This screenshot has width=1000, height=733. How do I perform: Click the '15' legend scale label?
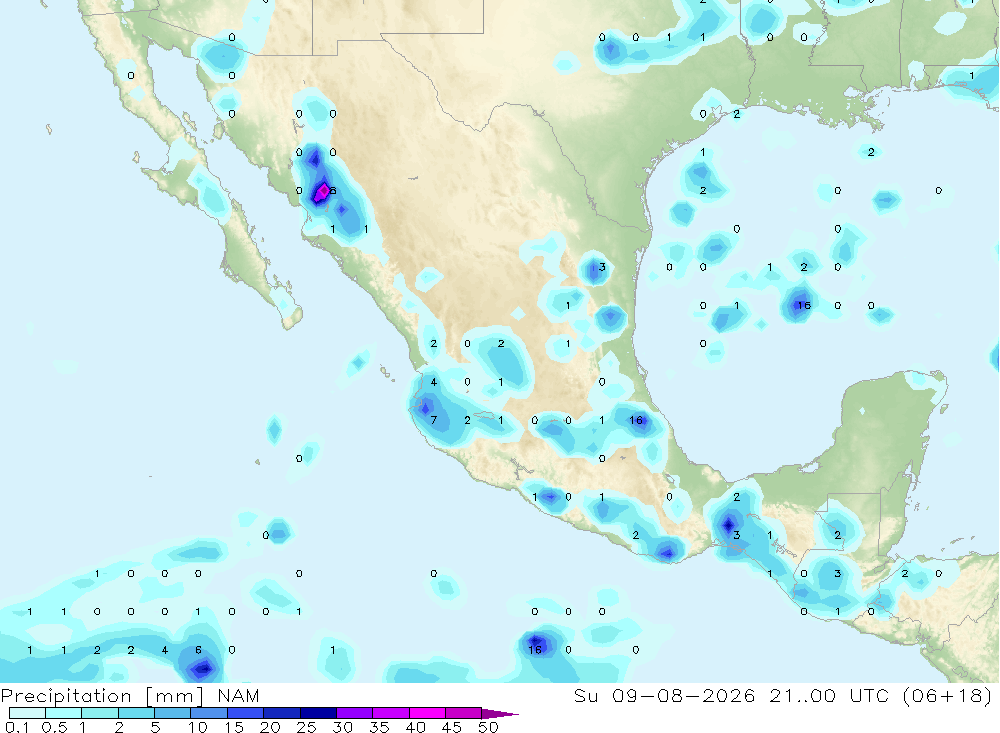pos(234,727)
